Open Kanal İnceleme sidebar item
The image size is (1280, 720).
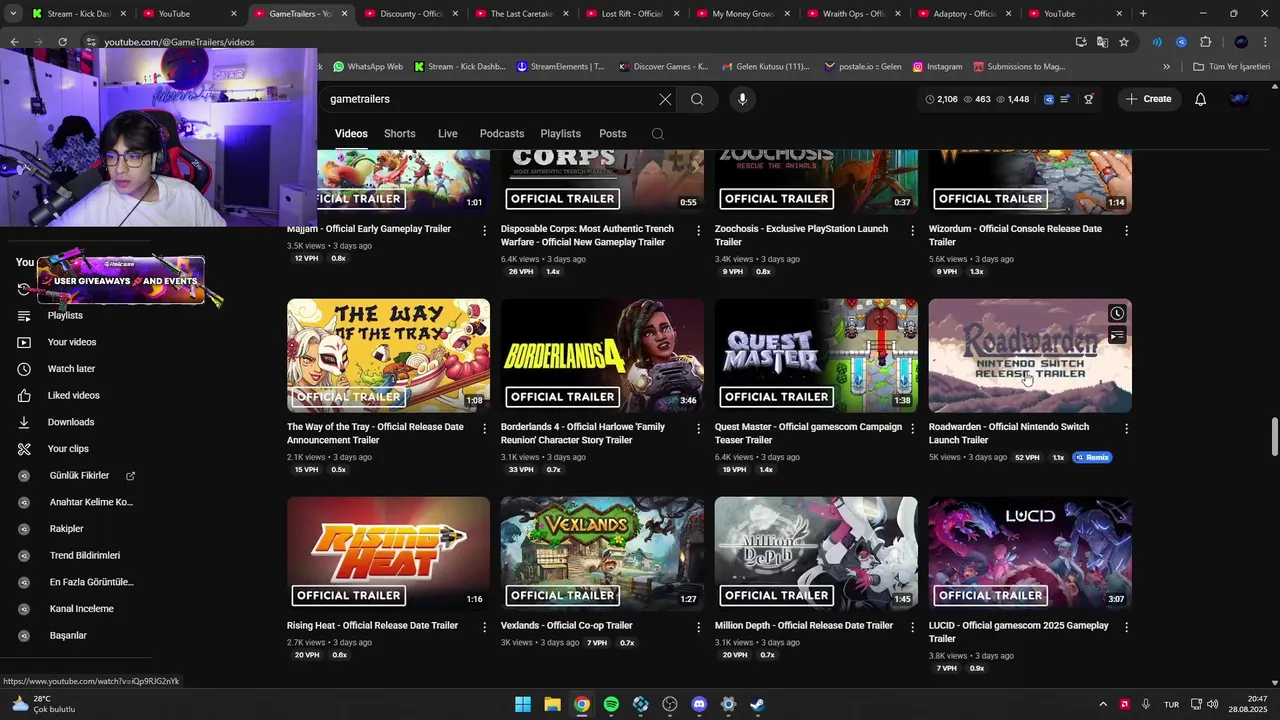click(81, 609)
